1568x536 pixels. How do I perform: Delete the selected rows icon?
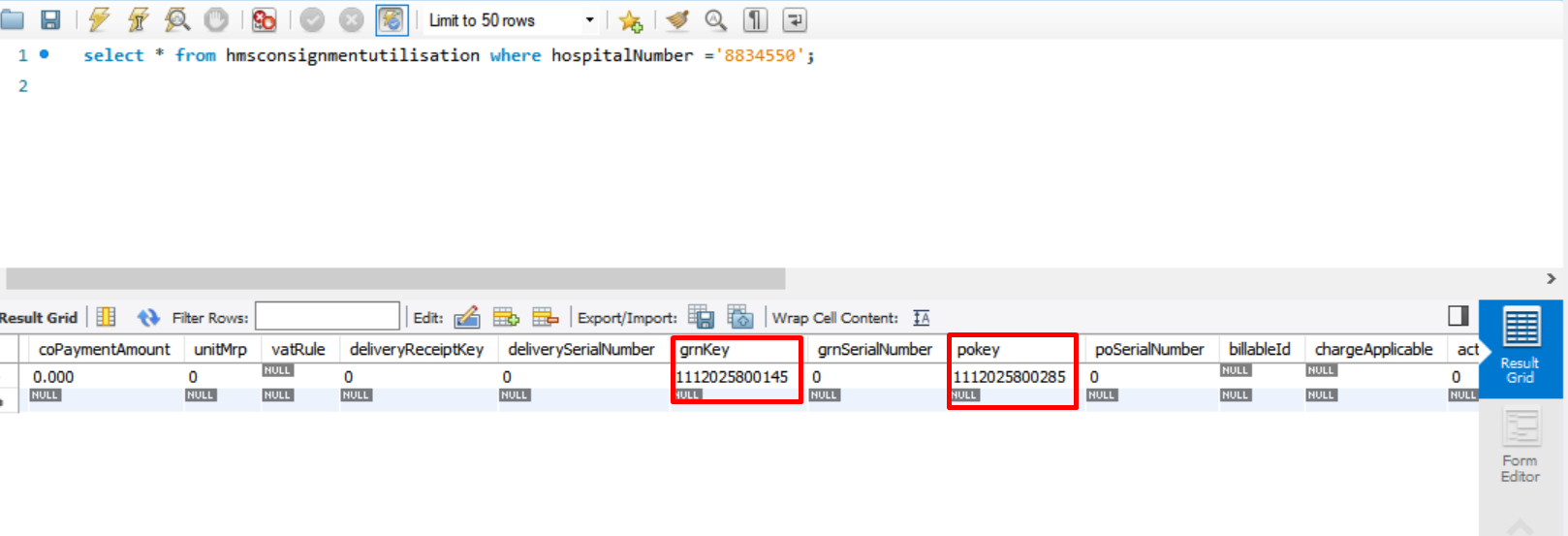(546, 317)
